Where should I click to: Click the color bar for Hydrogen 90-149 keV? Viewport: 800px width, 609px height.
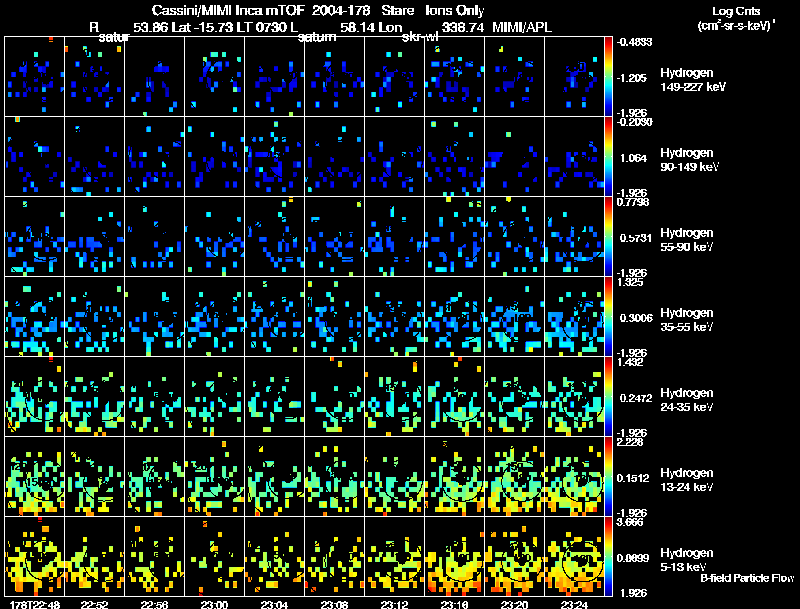pos(608,157)
